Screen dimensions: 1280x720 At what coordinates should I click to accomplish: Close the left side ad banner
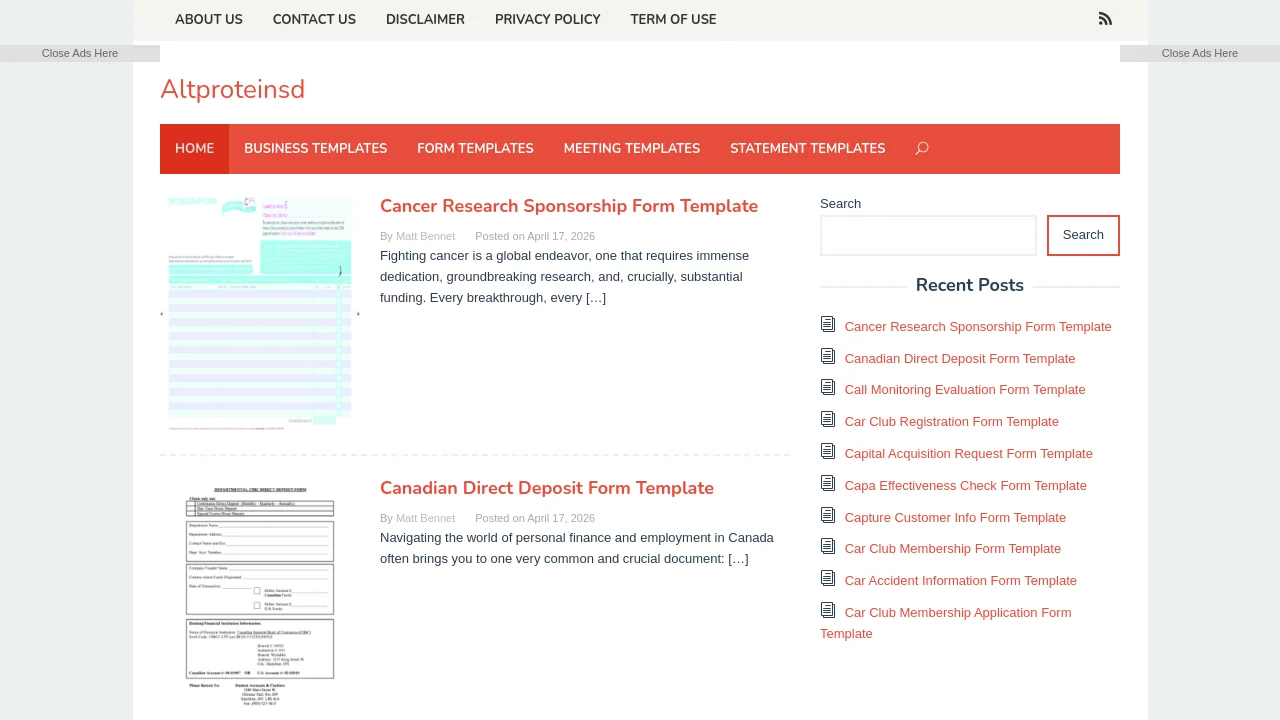(80, 53)
